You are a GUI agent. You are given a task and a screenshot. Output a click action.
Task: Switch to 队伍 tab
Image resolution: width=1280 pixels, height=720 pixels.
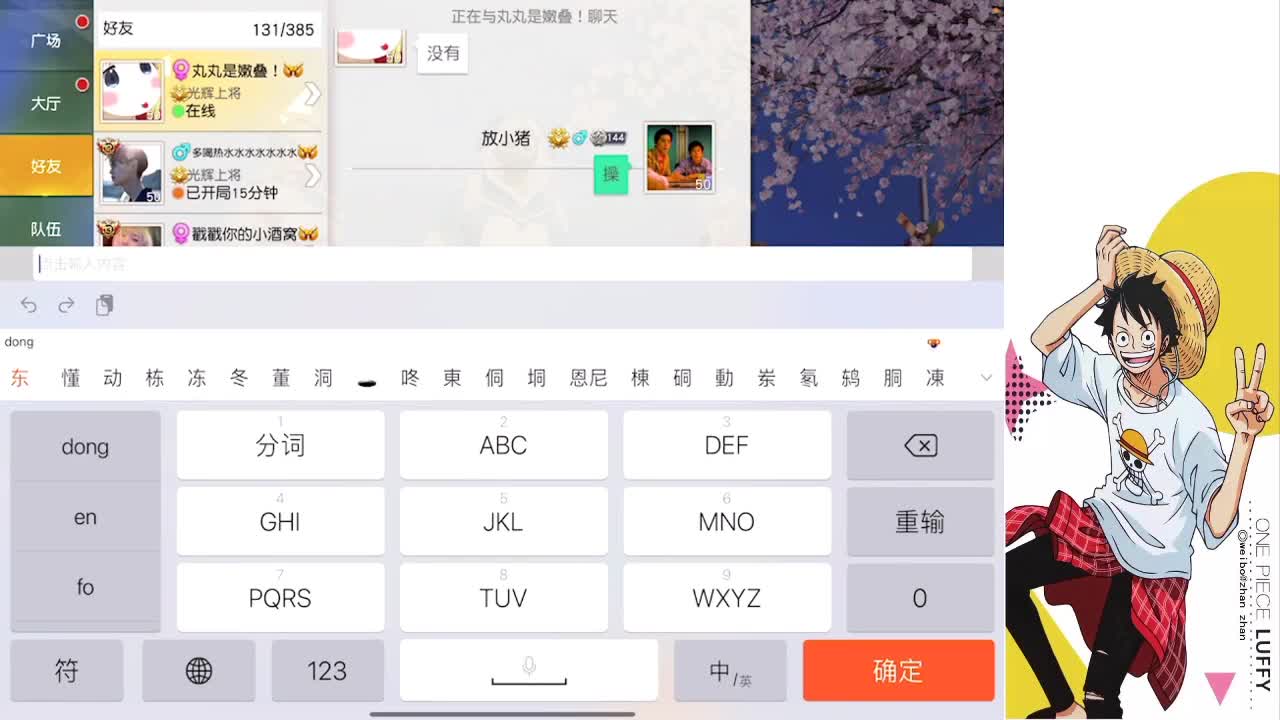[x=46, y=229]
